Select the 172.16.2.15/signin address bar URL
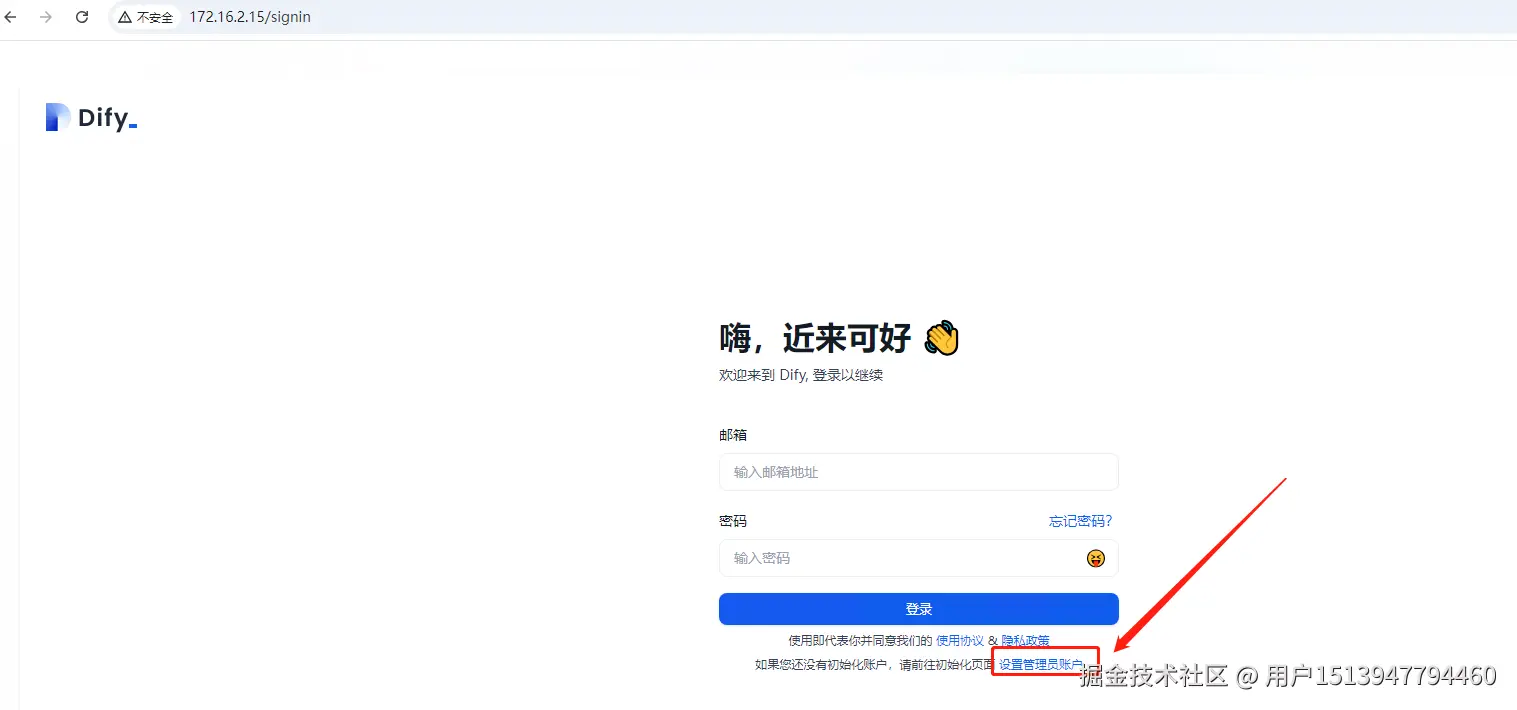Screen dimensions: 1517x710 pyautogui.click(x=250, y=17)
